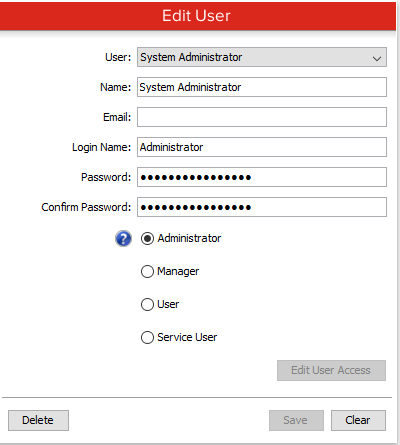Focus the empty Email field
Image resolution: width=400 pixels, height=445 pixels.
262,117
